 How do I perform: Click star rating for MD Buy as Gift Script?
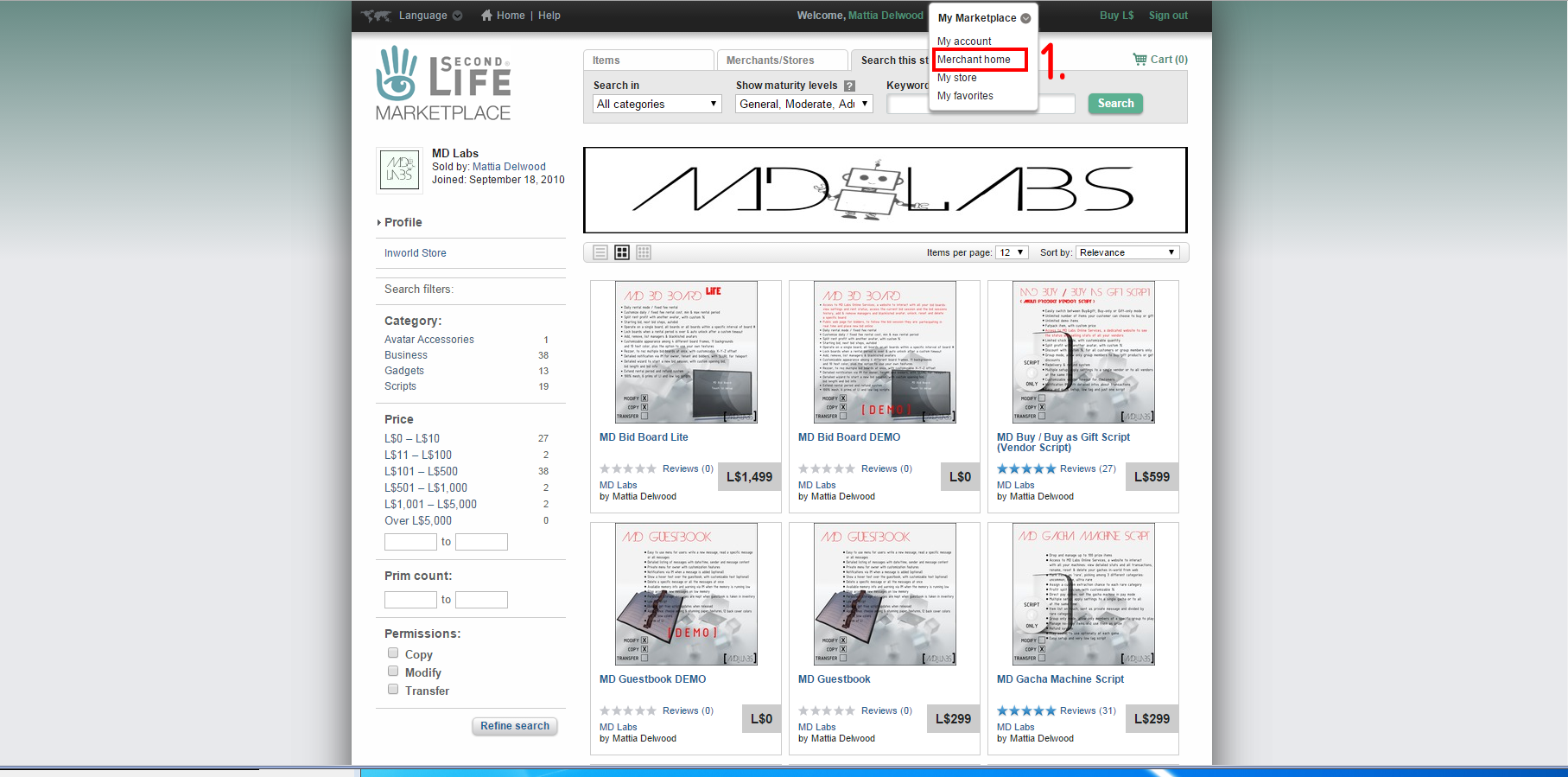pos(1026,468)
